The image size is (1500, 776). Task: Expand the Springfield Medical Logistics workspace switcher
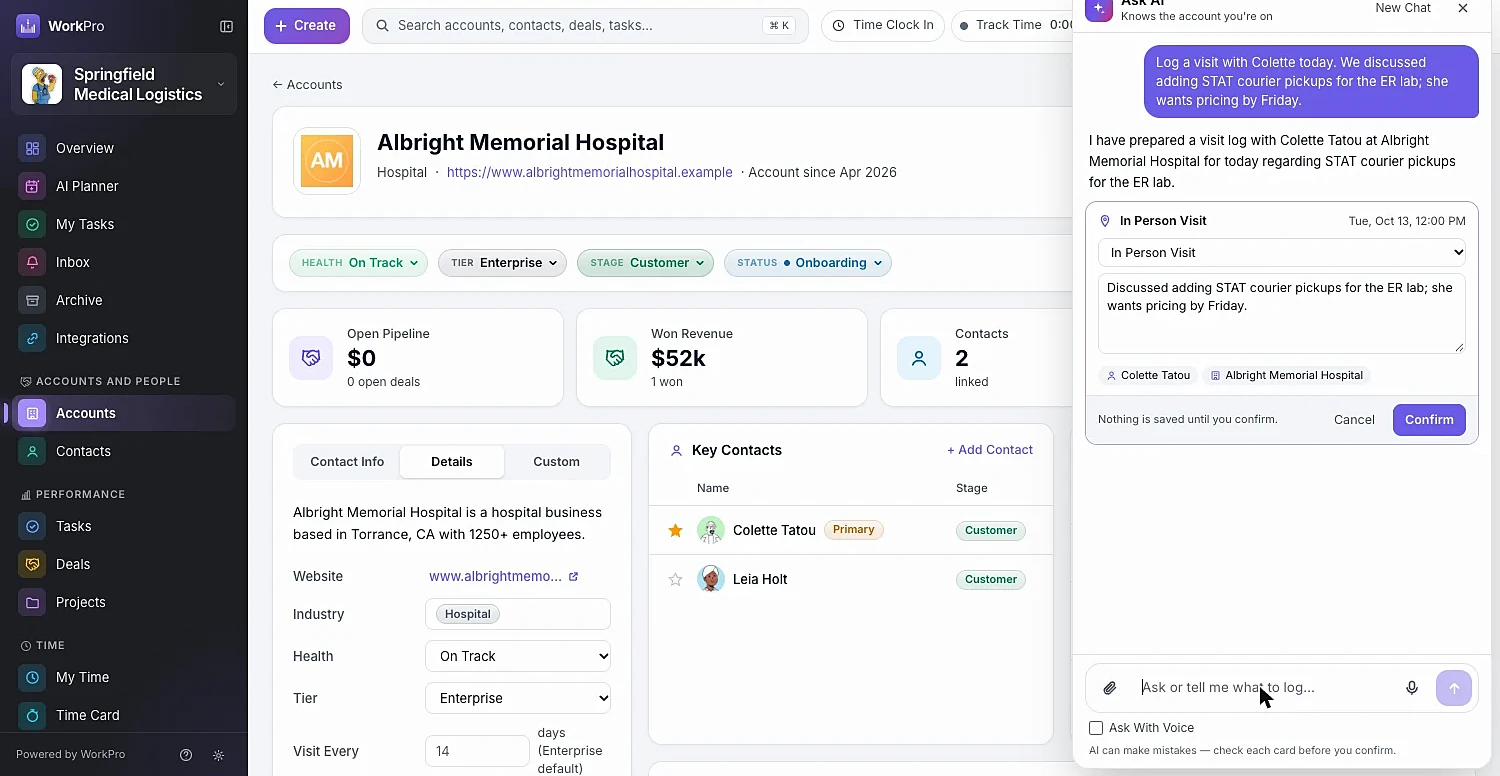[x=124, y=84]
